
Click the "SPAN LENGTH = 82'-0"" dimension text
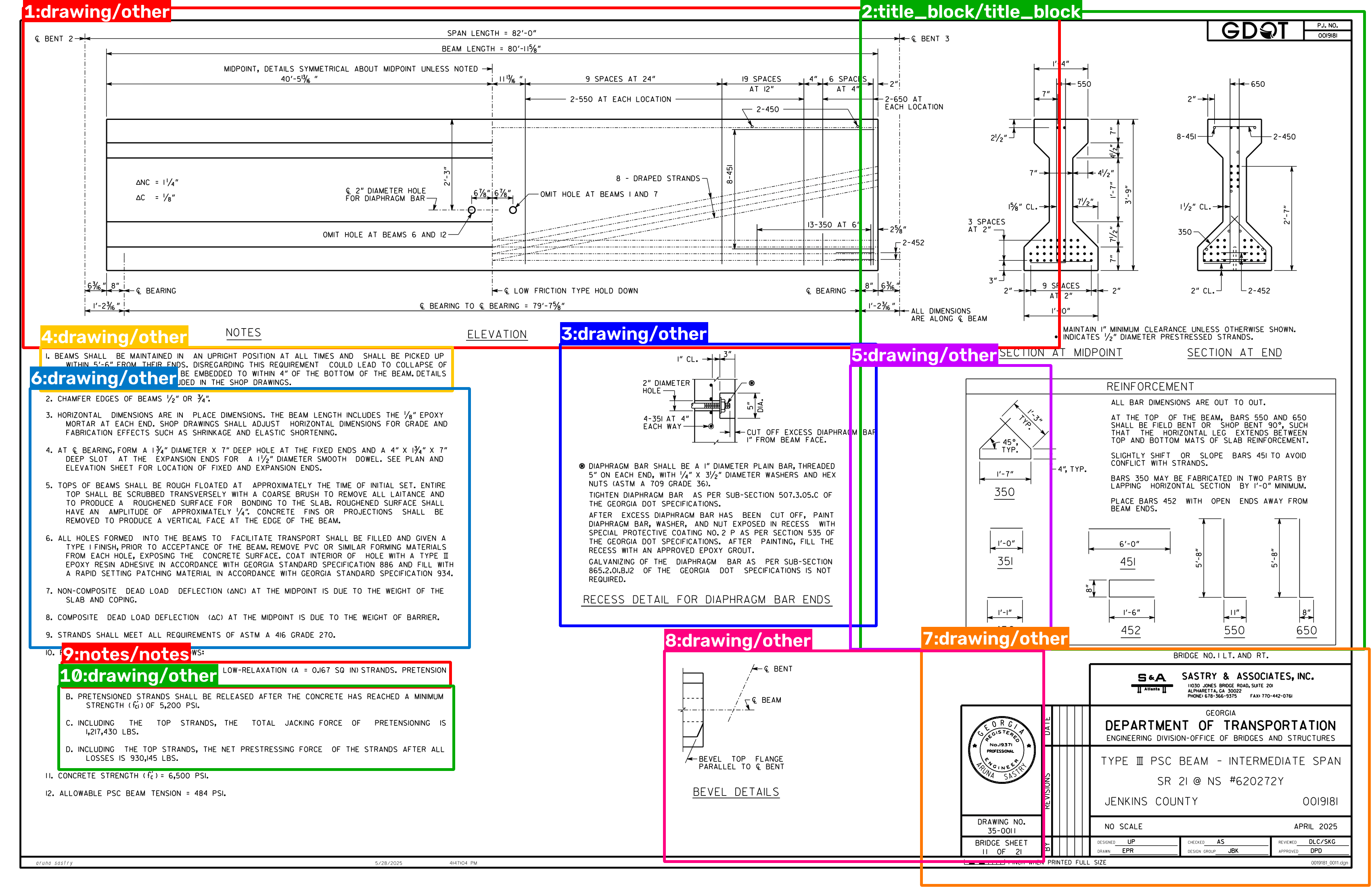coord(492,34)
